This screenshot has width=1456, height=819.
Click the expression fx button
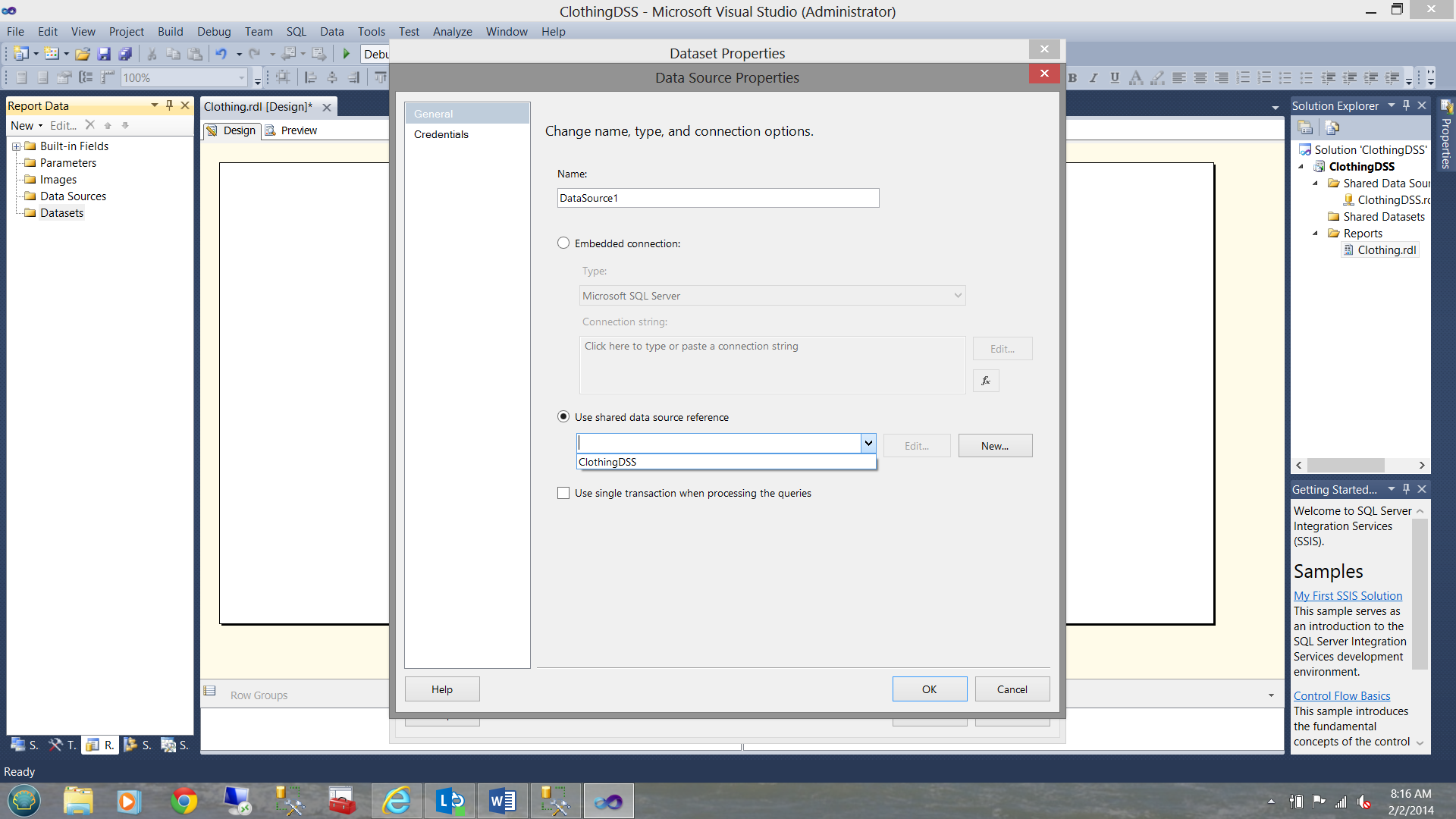[x=986, y=381]
